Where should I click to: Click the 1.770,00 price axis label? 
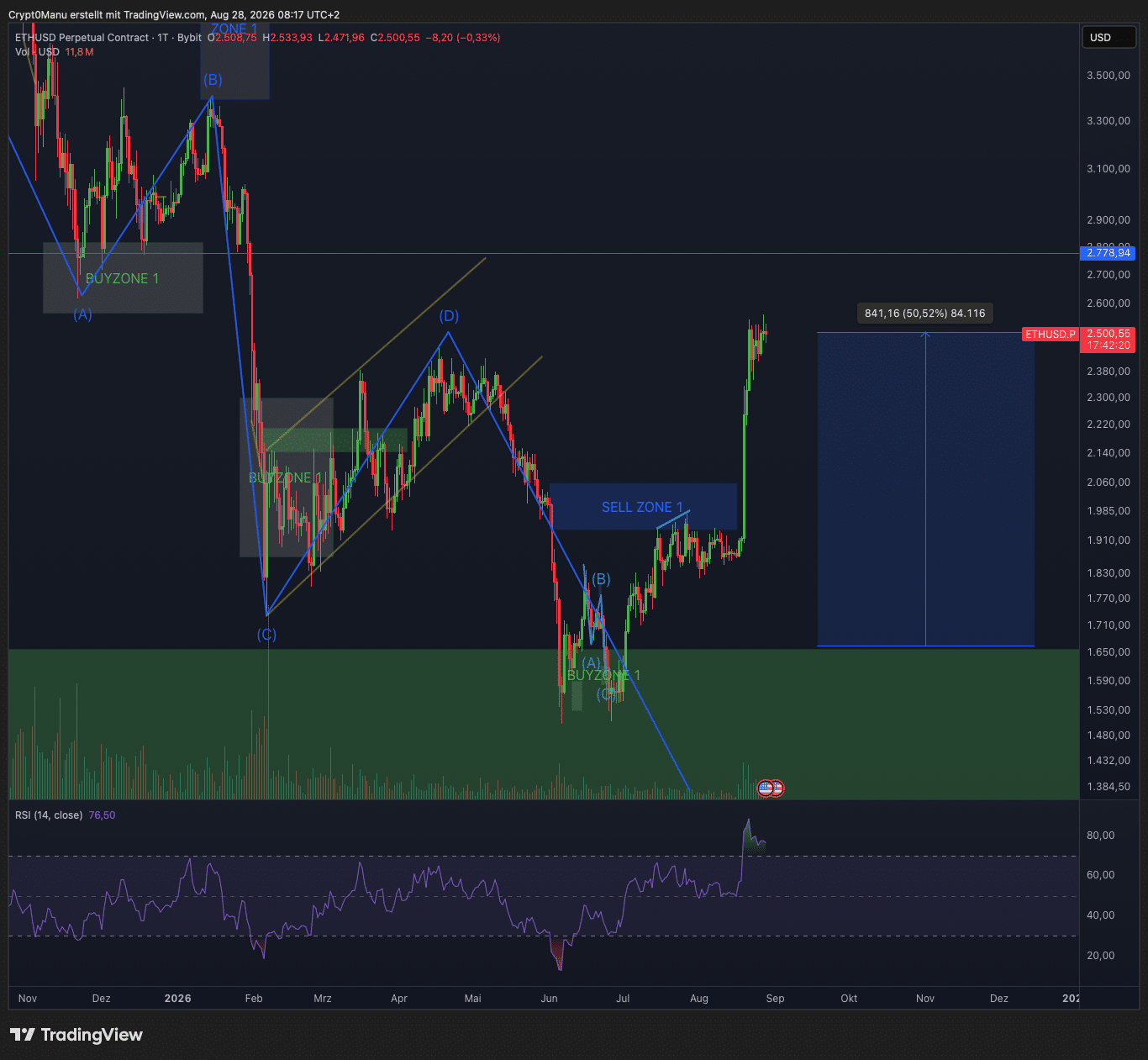pos(1109,599)
